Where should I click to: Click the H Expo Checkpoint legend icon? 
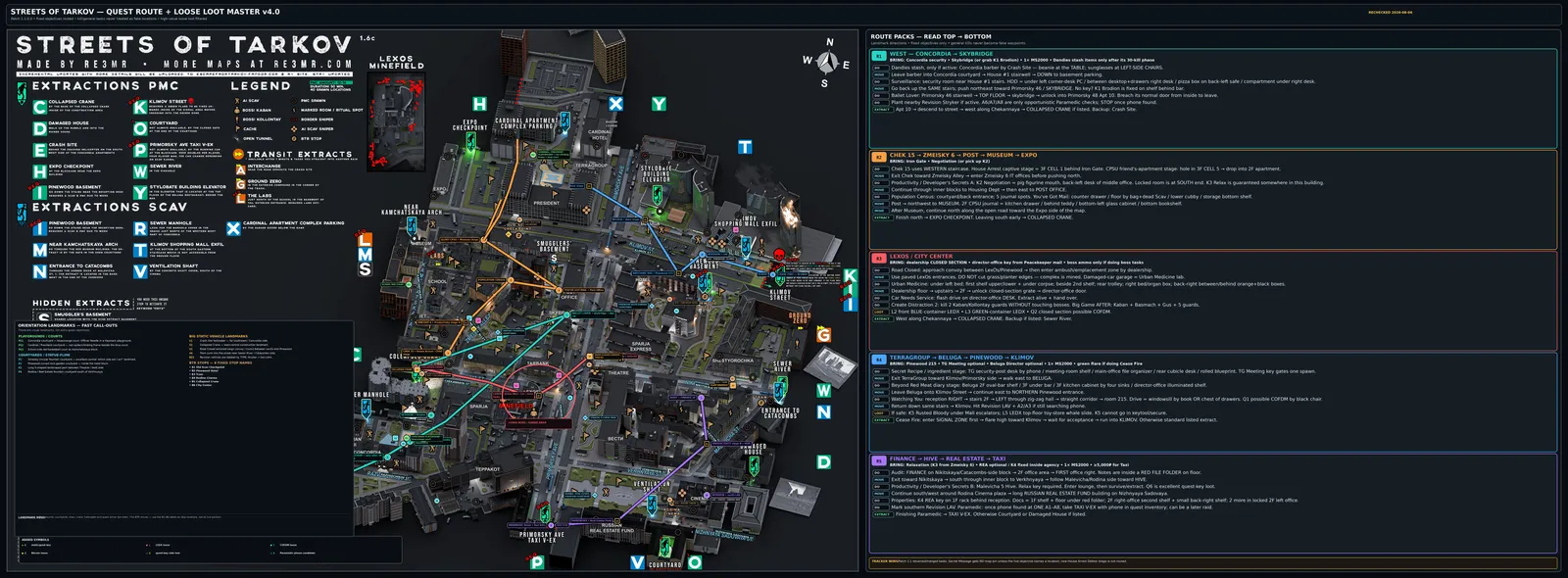tap(39, 171)
